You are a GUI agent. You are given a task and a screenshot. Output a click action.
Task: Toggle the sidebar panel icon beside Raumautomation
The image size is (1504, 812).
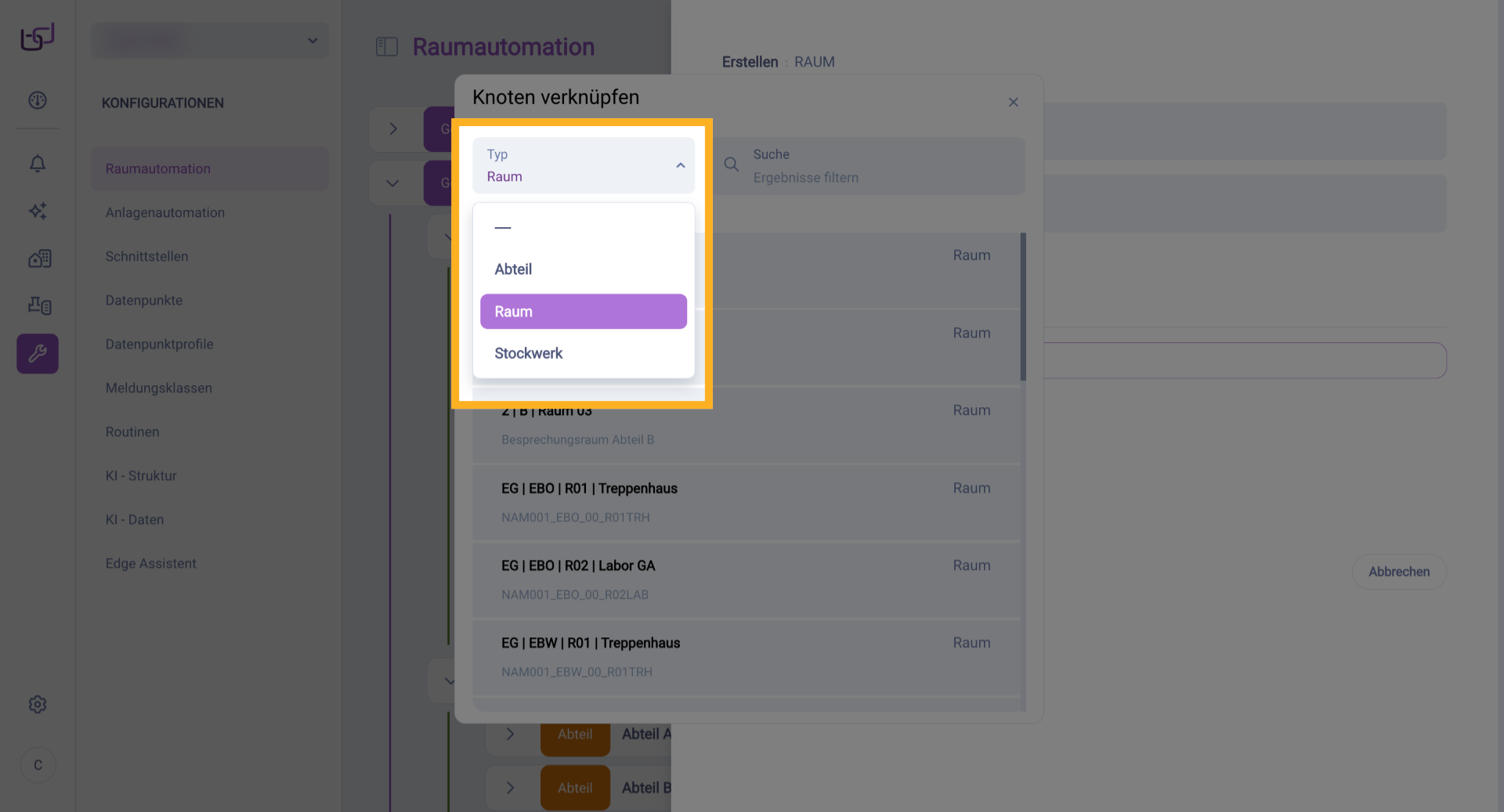(387, 47)
